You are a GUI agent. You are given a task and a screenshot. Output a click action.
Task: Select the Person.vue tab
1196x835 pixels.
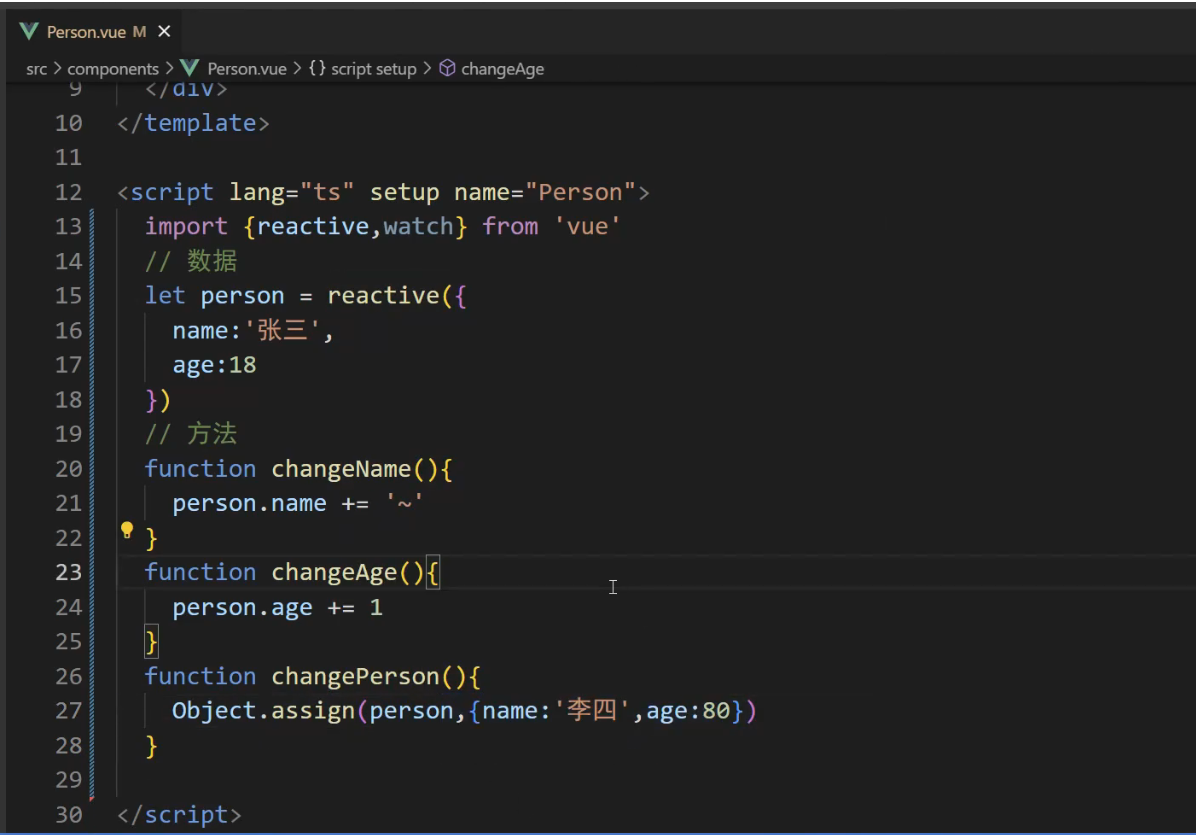pyautogui.click(x=95, y=31)
